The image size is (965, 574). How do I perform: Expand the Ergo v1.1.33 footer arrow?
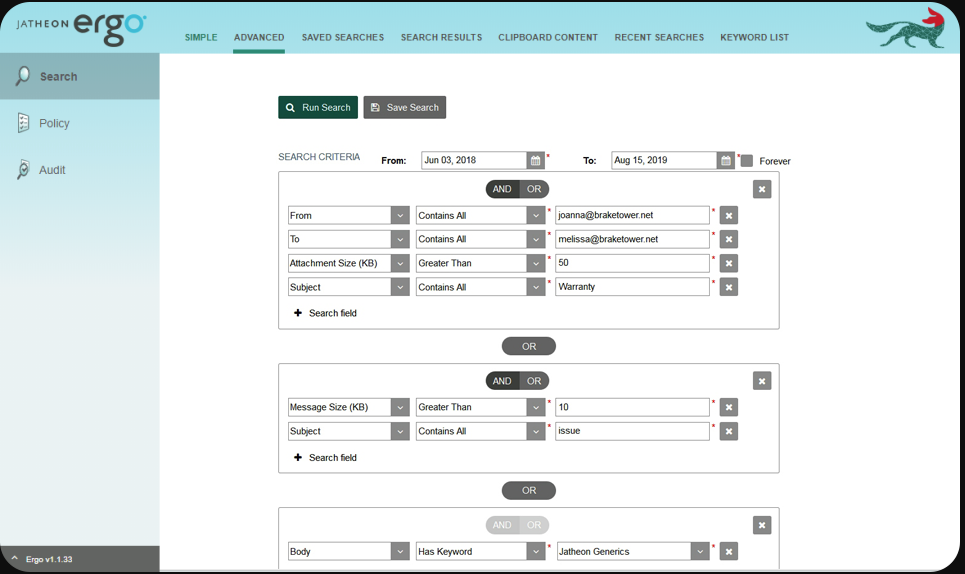point(15,559)
